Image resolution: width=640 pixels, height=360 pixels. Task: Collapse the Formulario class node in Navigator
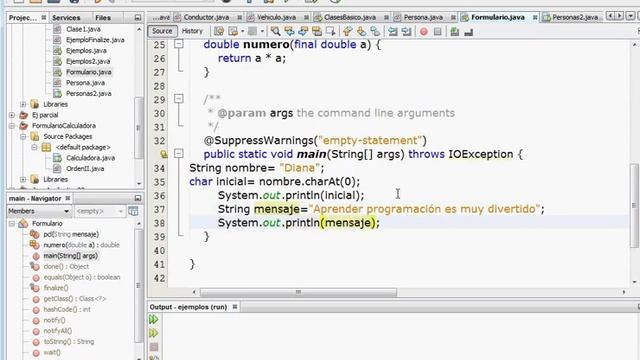click(x=12, y=224)
